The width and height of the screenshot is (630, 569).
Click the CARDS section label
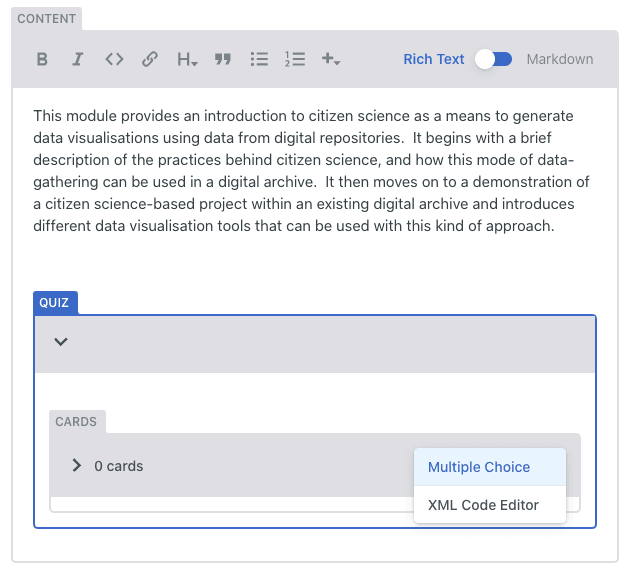click(x=76, y=422)
